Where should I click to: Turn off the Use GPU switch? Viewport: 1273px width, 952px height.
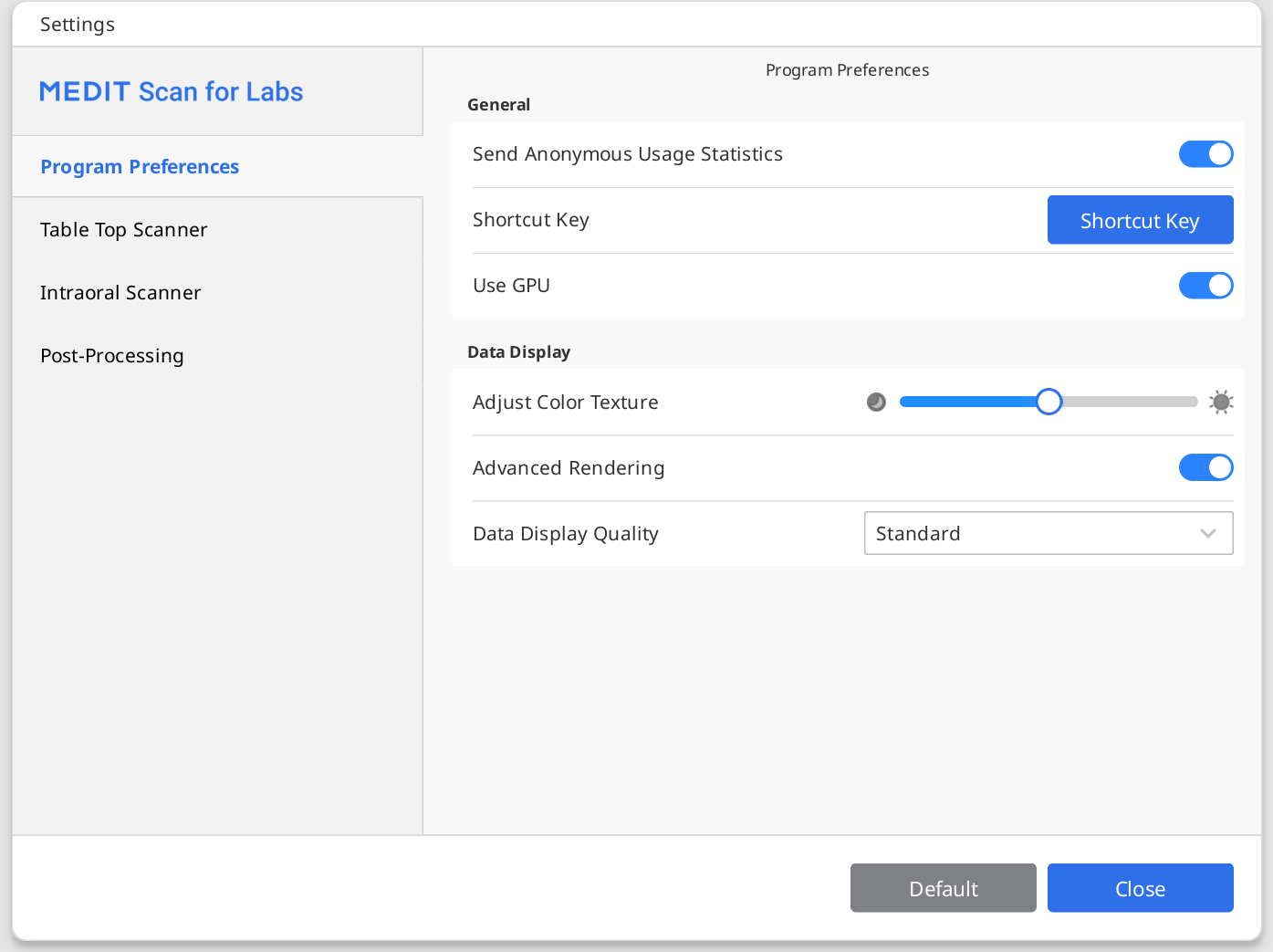1205,286
